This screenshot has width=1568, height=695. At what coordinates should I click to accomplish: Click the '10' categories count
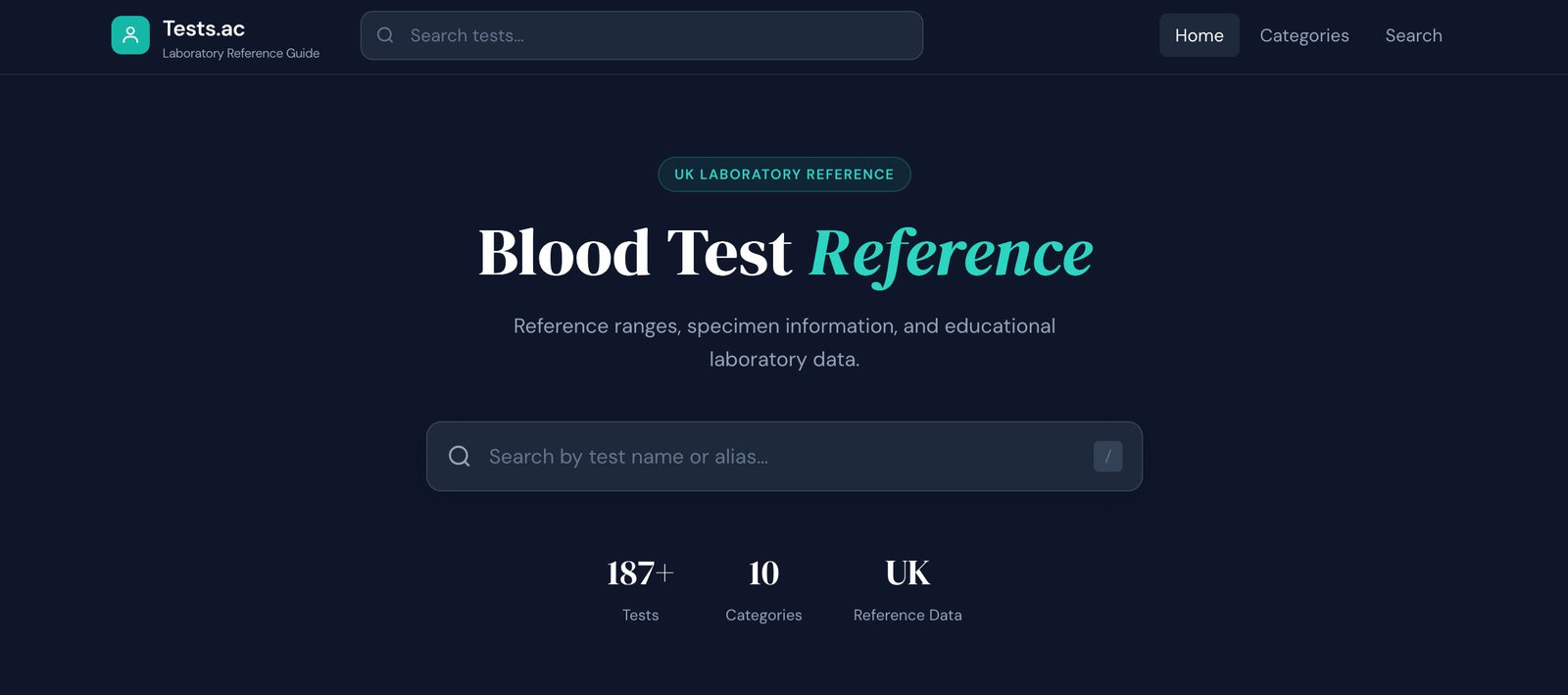click(x=763, y=572)
